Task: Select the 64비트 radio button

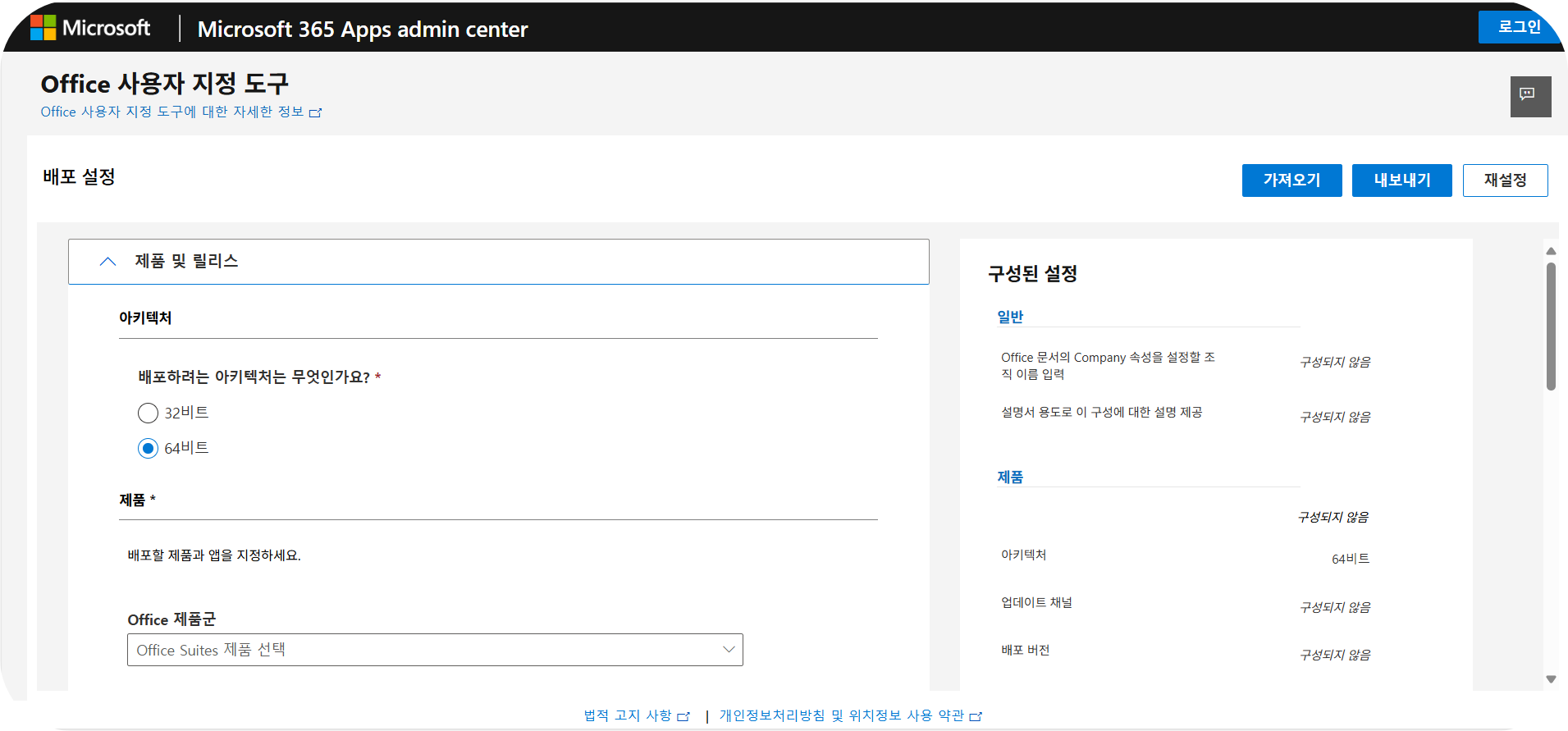Action: click(148, 448)
